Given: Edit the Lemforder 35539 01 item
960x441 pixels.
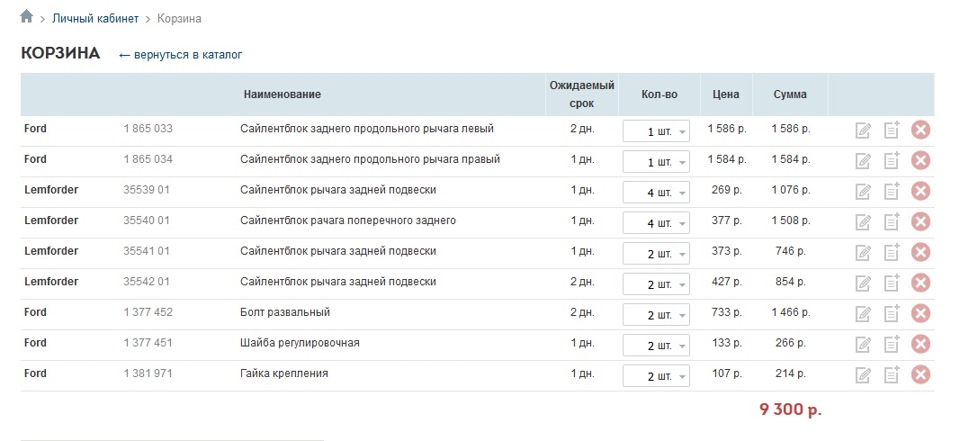Looking at the screenshot, I should pyautogui.click(x=863, y=191).
